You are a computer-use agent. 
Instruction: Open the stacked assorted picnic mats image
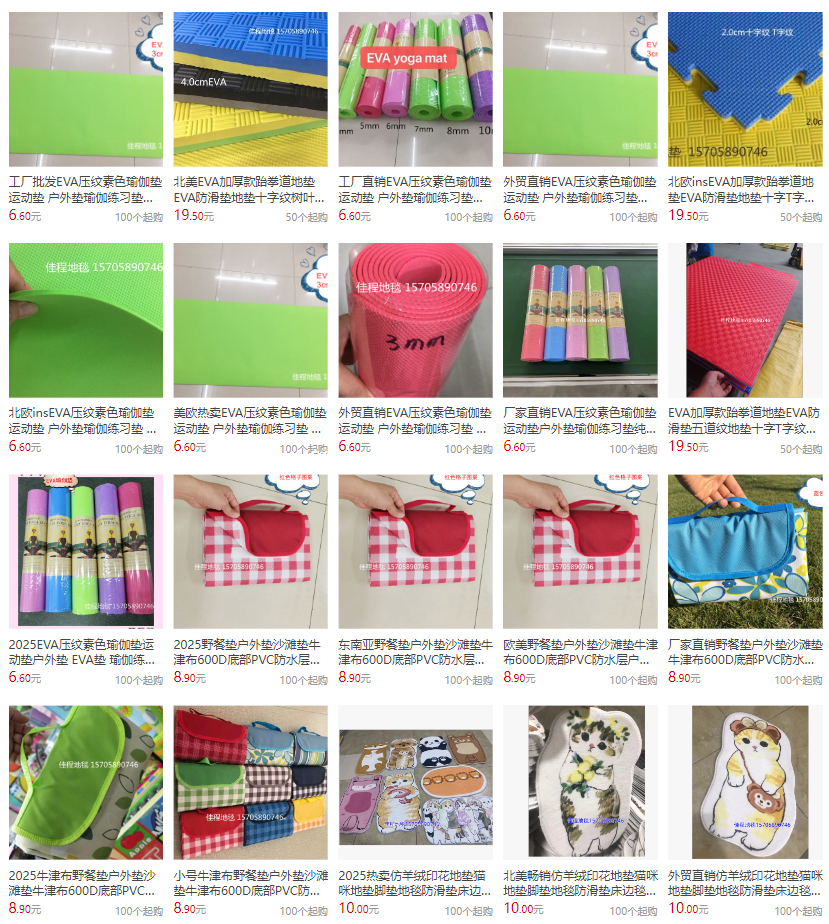point(250,782)
